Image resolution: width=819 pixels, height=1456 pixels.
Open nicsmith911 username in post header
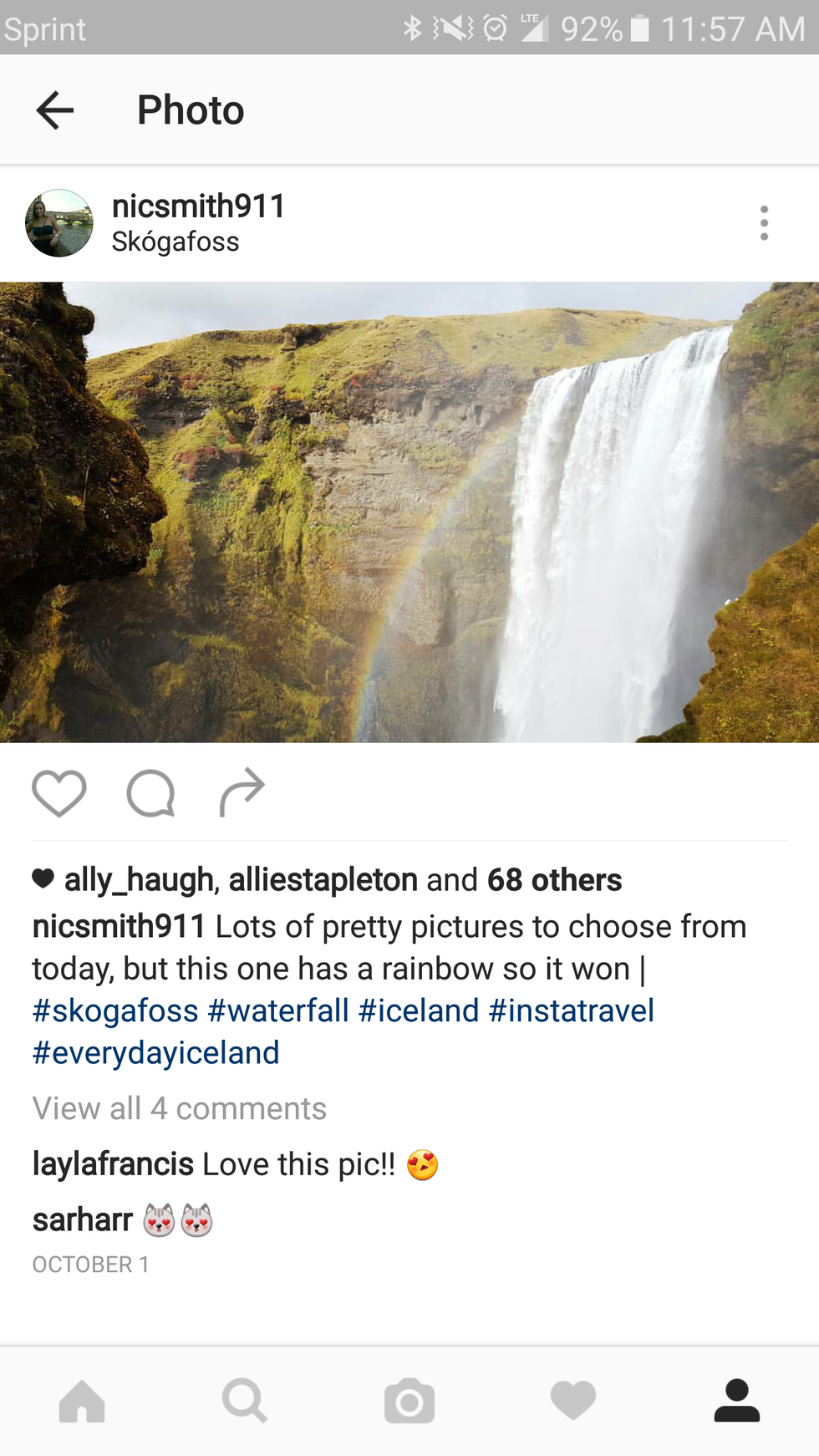(199, 206)
